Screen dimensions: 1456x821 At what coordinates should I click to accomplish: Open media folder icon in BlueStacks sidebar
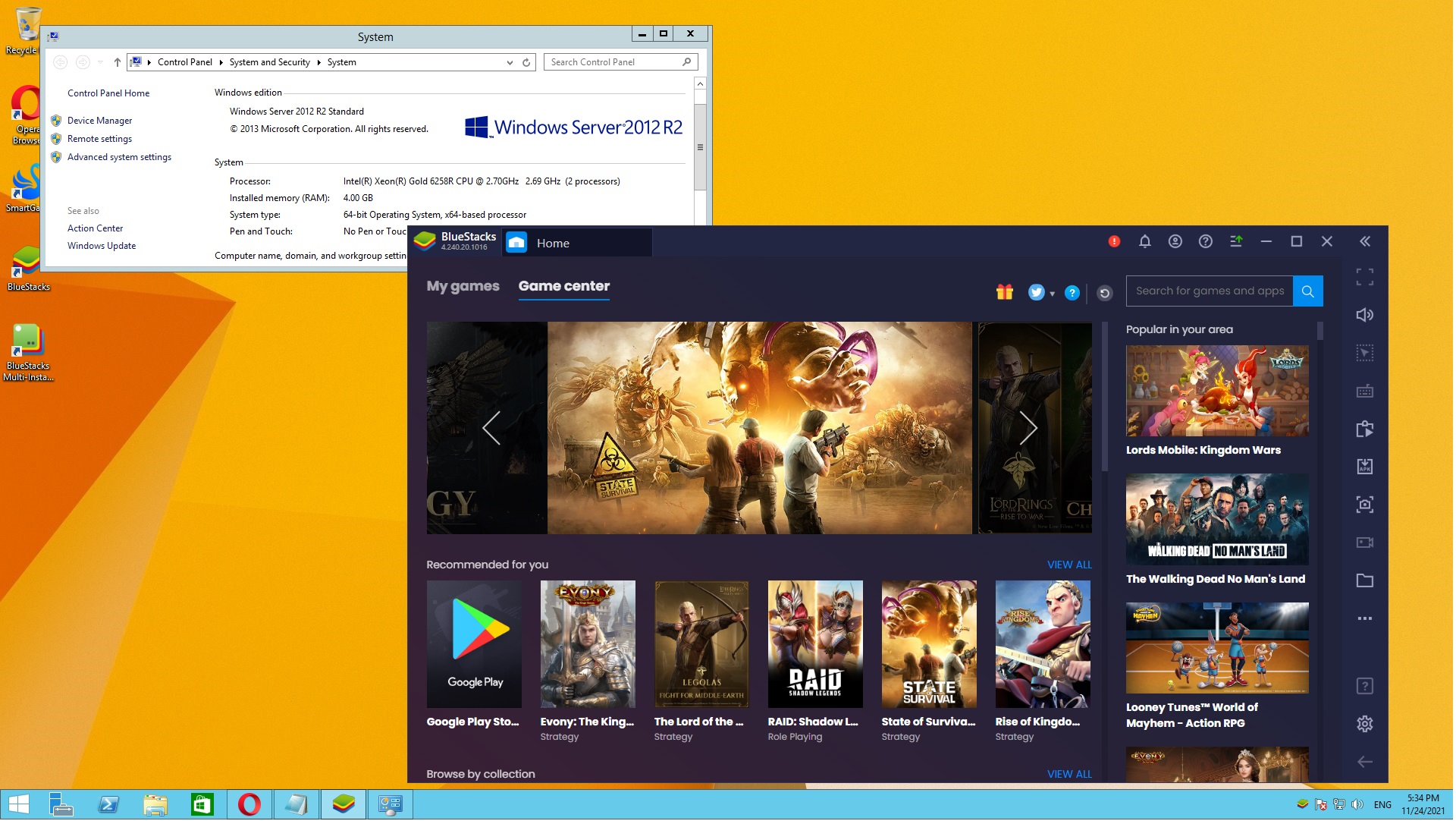tap(1365, 580)
